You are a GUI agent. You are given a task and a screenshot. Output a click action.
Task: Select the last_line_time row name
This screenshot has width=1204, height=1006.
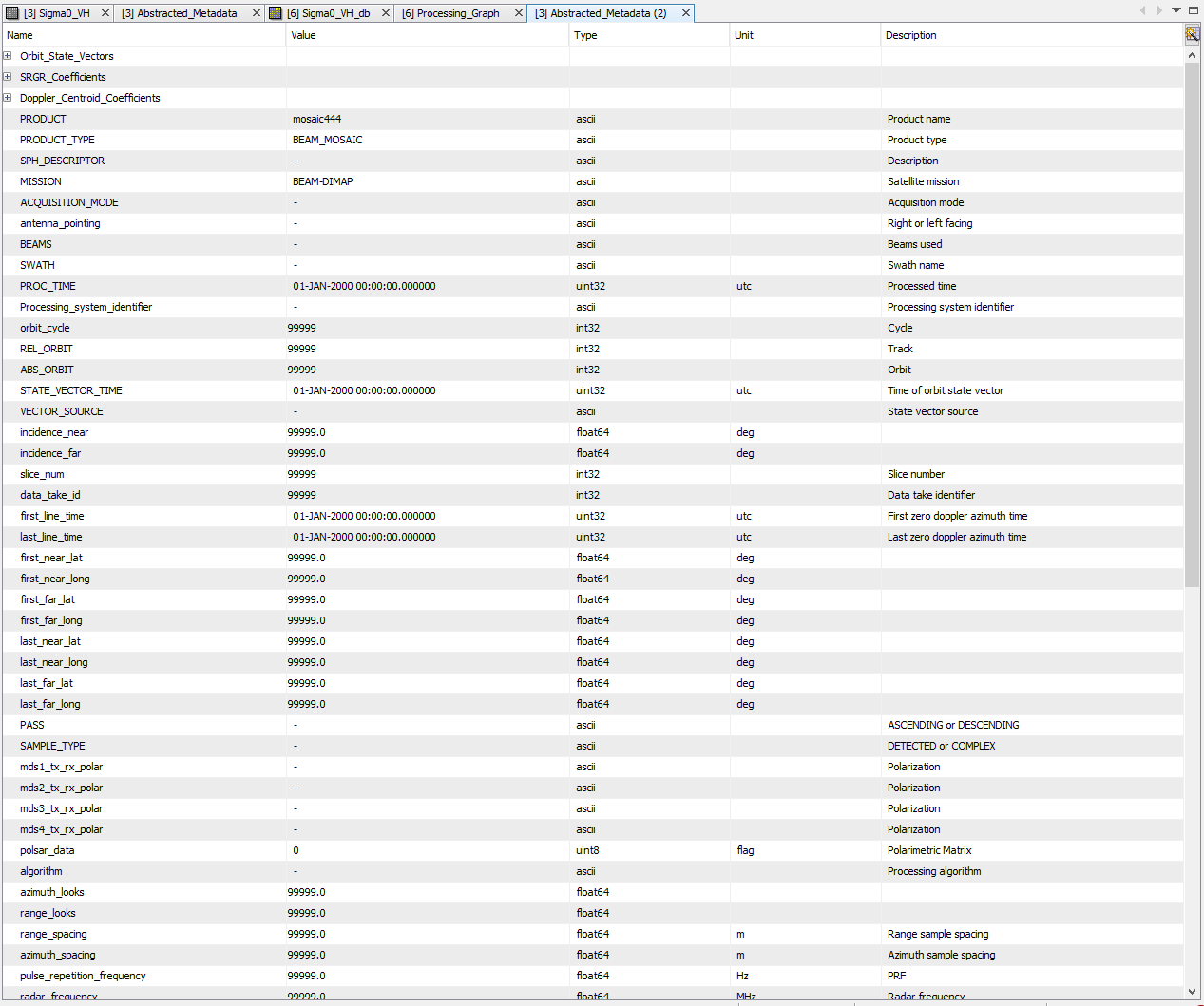click(x=51, y=537)
